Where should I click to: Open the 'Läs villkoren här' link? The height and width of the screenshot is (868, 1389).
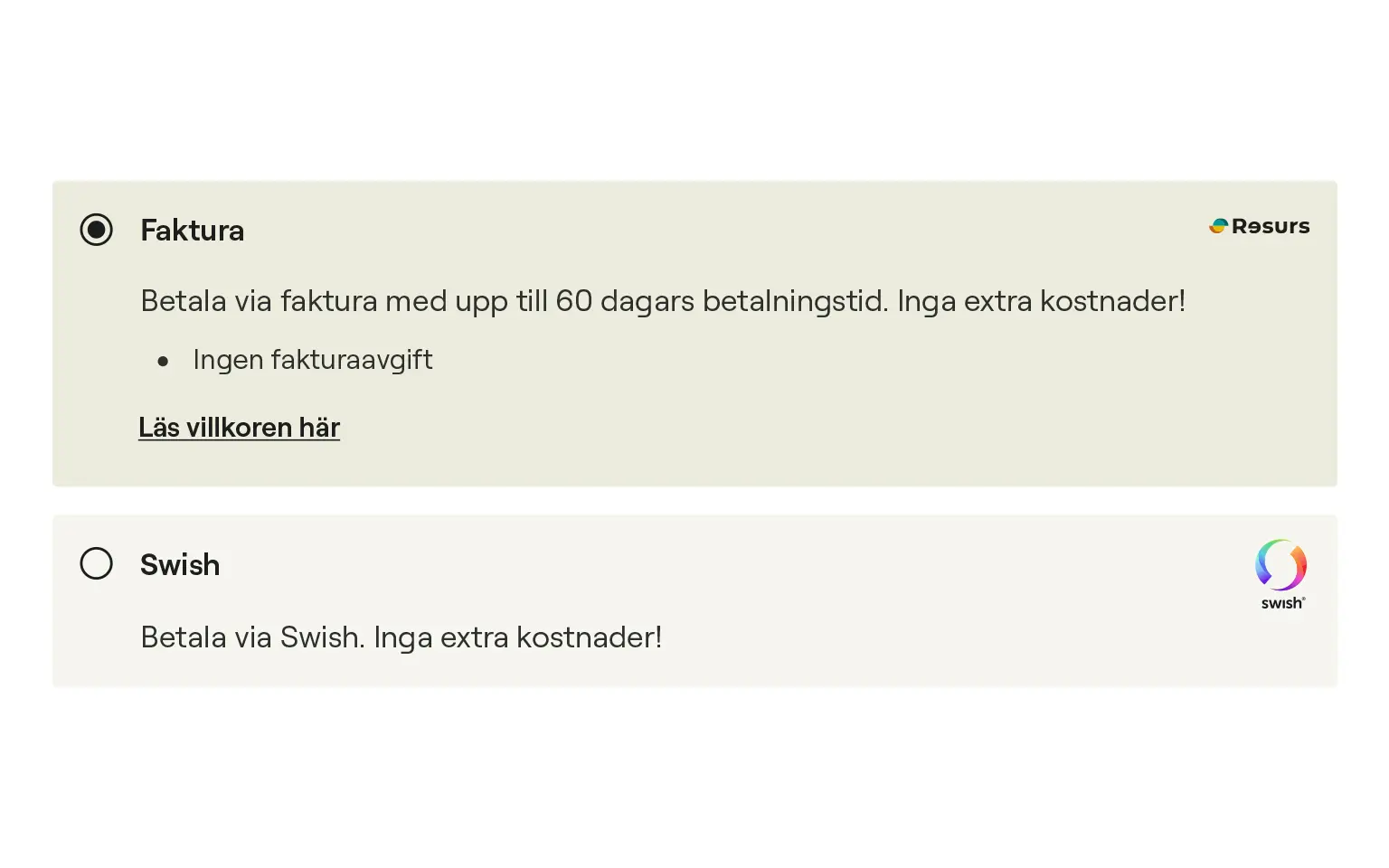point(239,428)
